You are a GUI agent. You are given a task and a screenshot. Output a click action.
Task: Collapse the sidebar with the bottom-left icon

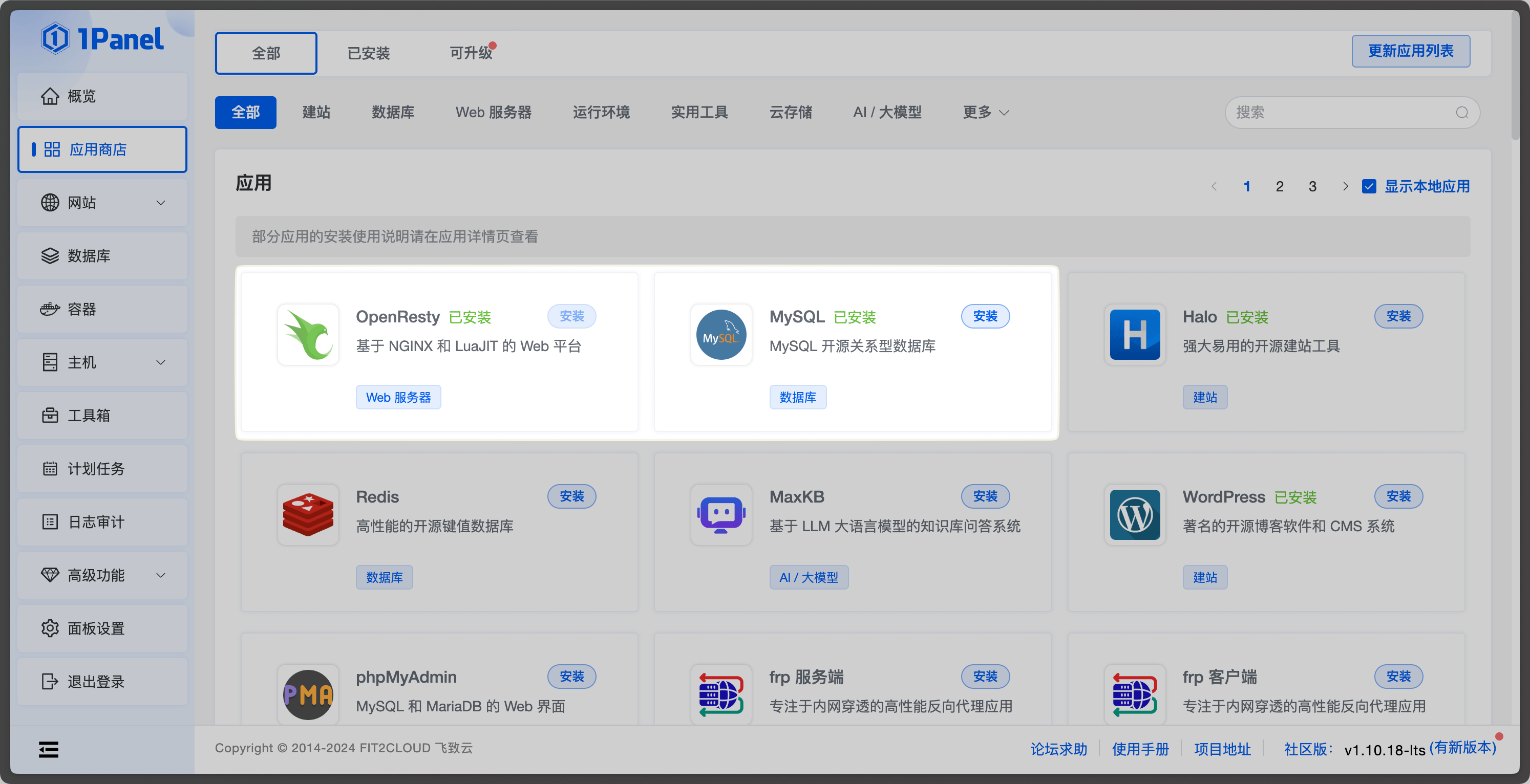48,749
